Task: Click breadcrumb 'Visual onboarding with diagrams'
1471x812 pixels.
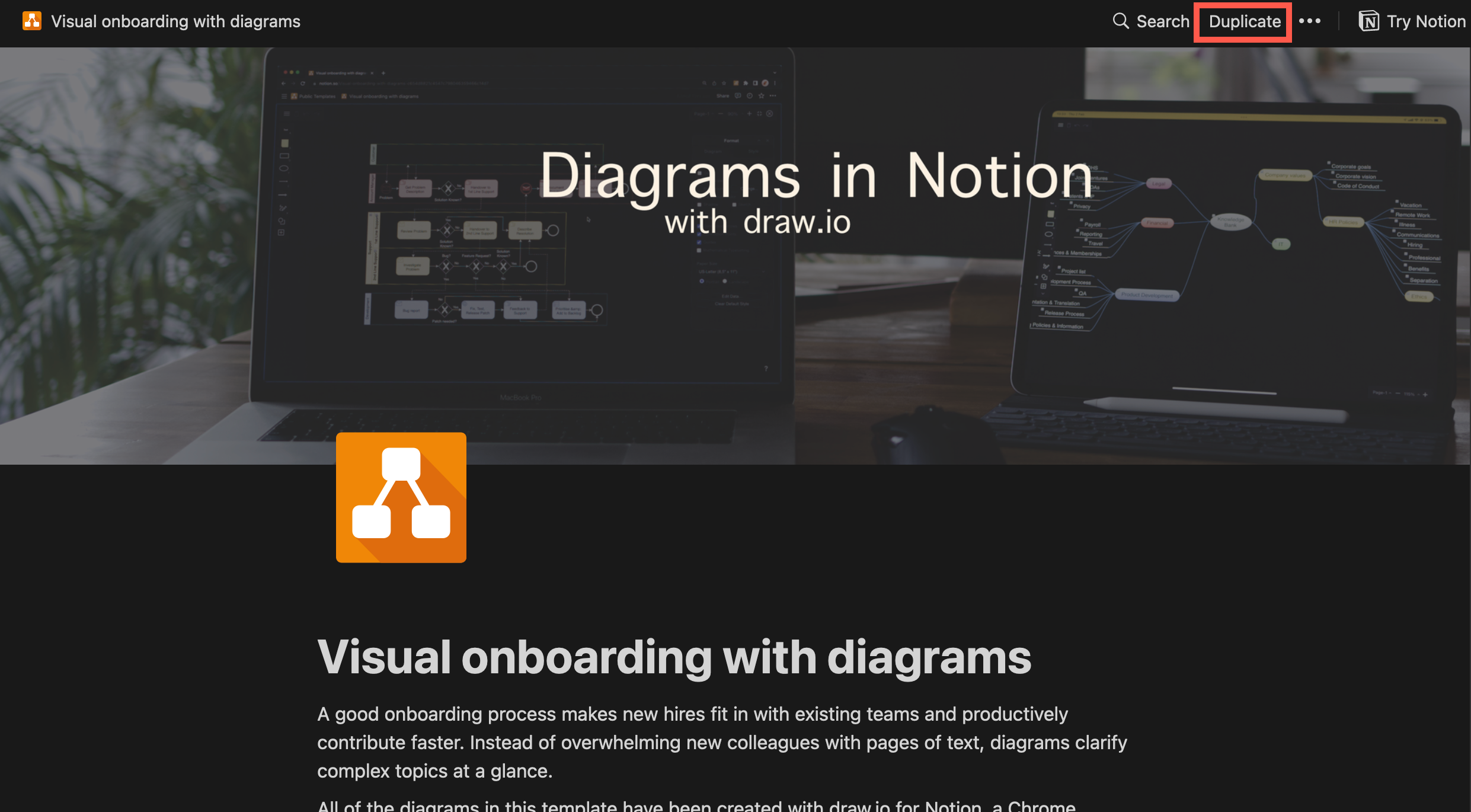Action: pyautogui.click(x=176, y=21)
